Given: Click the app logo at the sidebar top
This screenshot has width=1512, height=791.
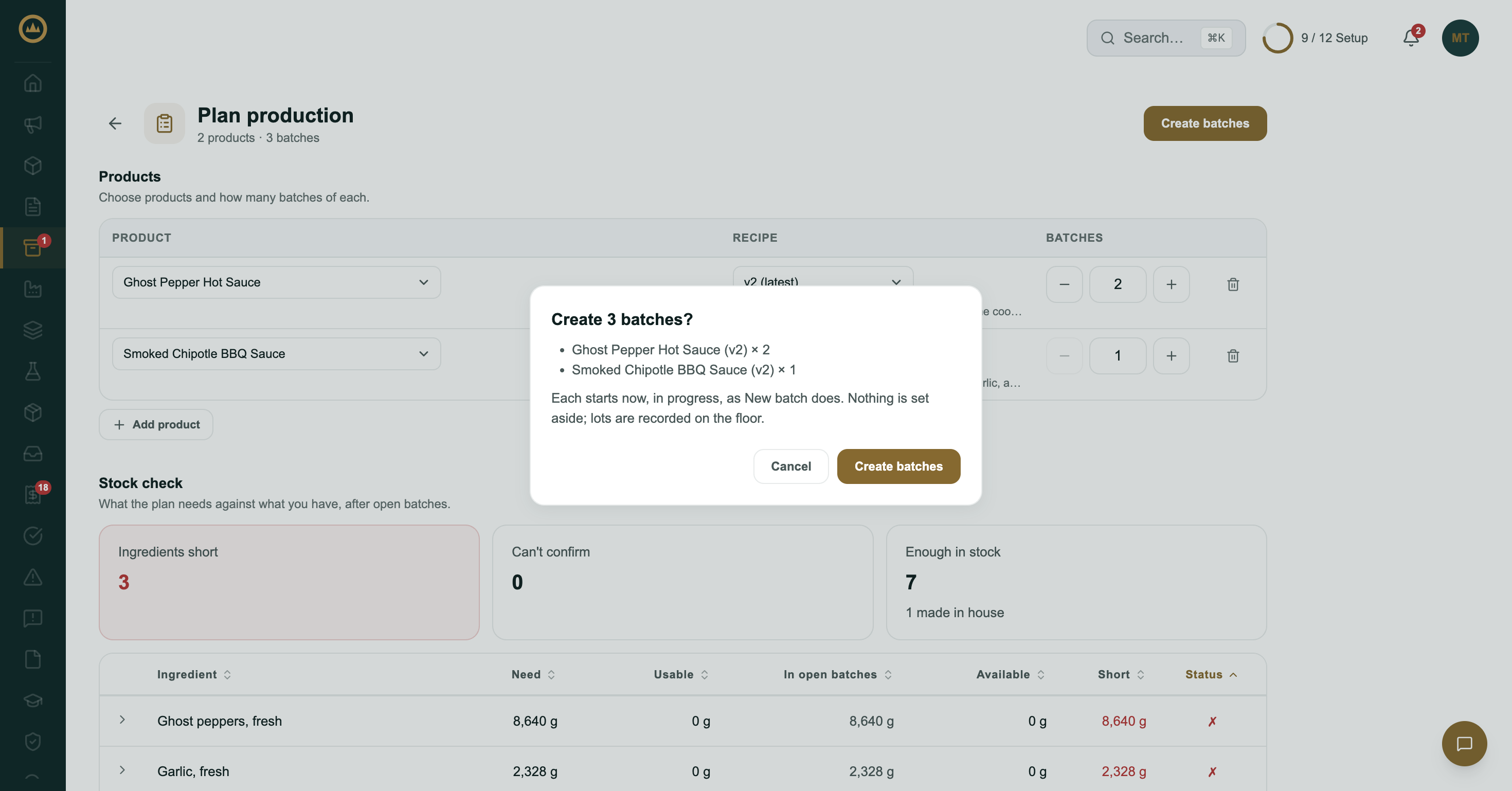Looking at the screenshot, I should (33, 29).
